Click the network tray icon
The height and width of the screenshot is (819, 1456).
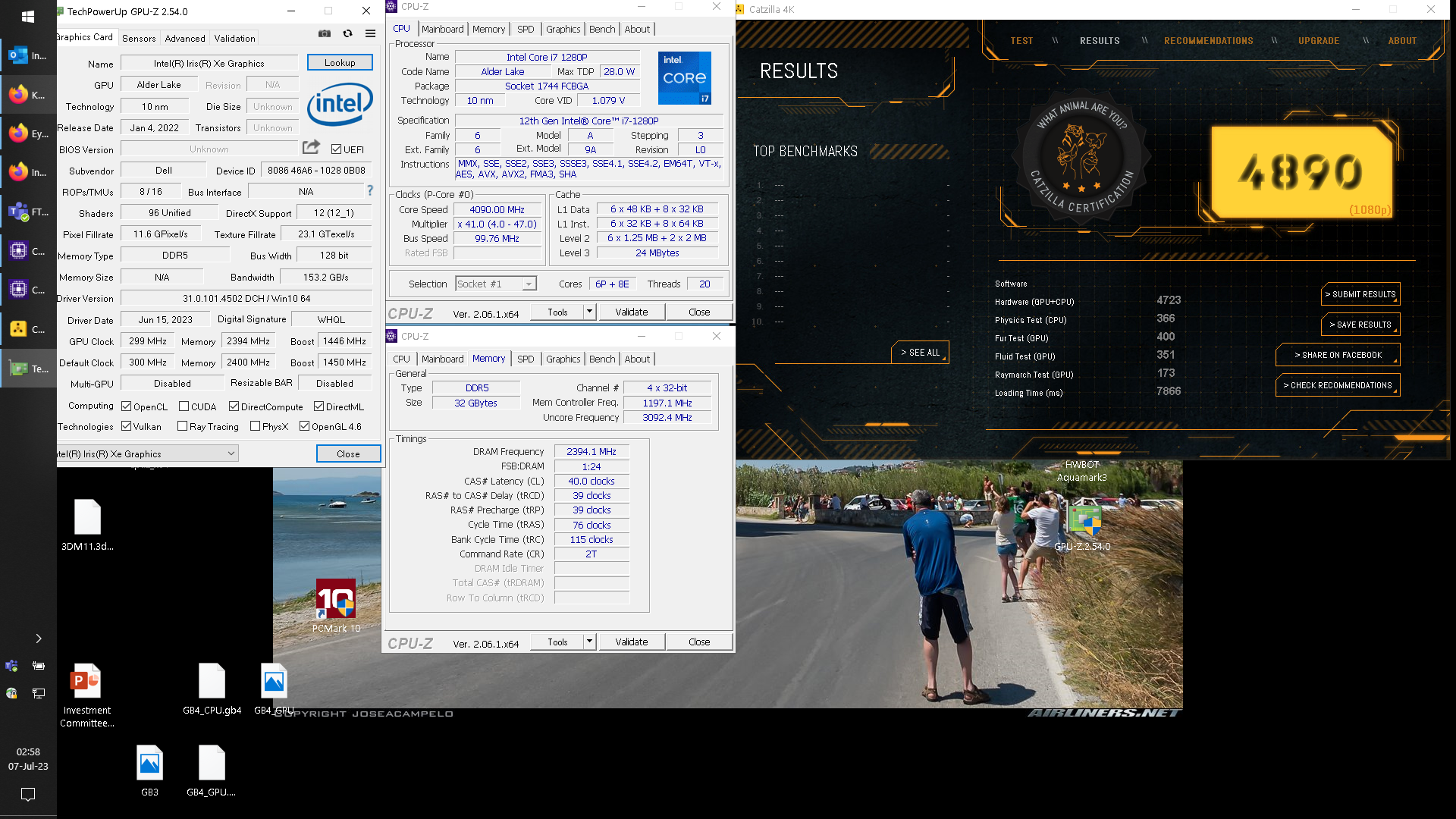point(39,693)
